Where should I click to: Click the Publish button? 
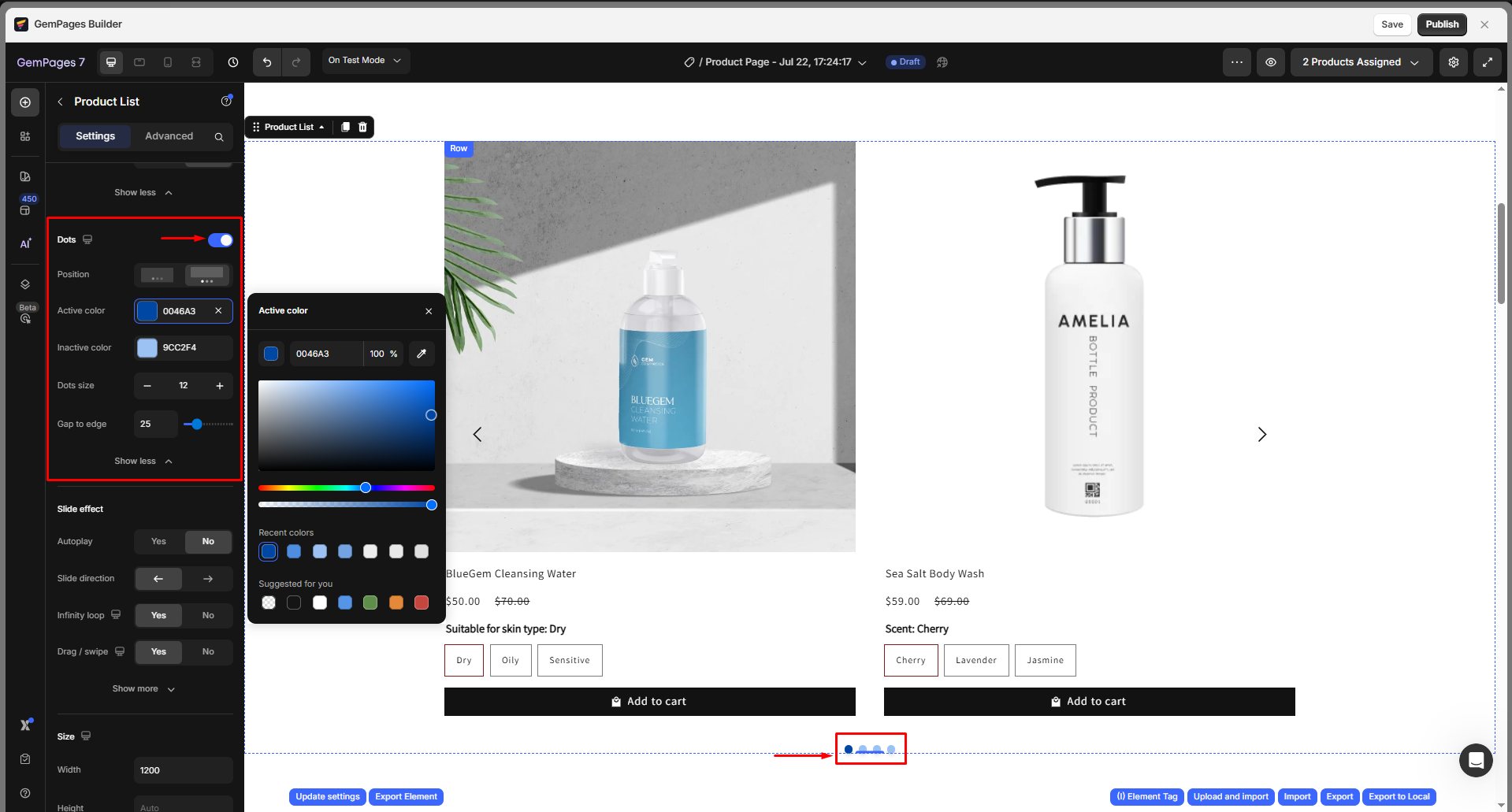(x=1441, y=24)
